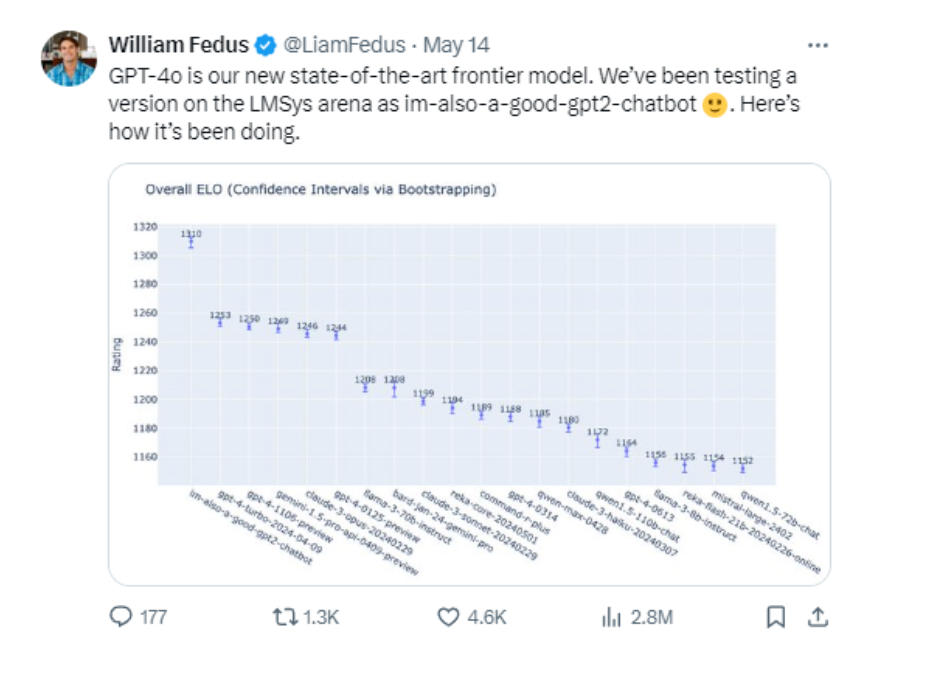
Task: Bookmark this tweet
Action: pos(776,617)
